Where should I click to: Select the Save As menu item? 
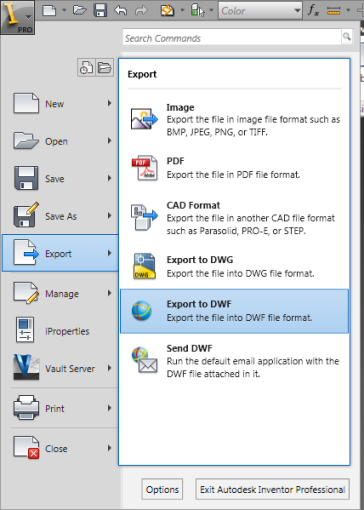click(60, 216)
